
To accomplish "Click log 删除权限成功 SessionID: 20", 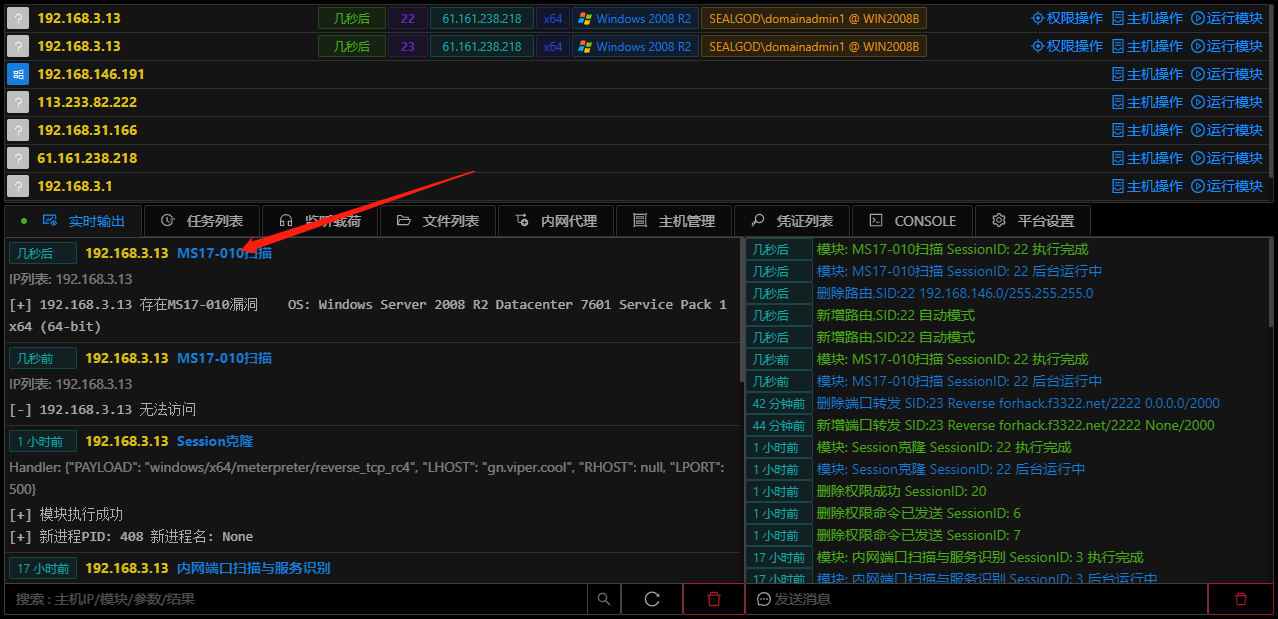I will point(902,491).
